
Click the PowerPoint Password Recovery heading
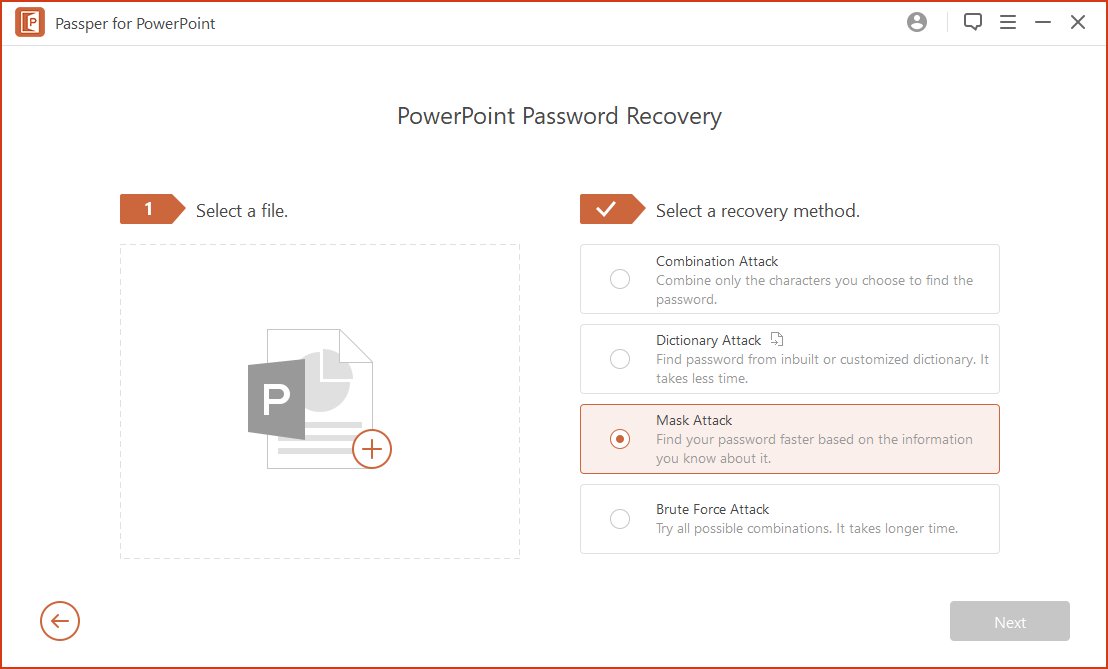559,116
